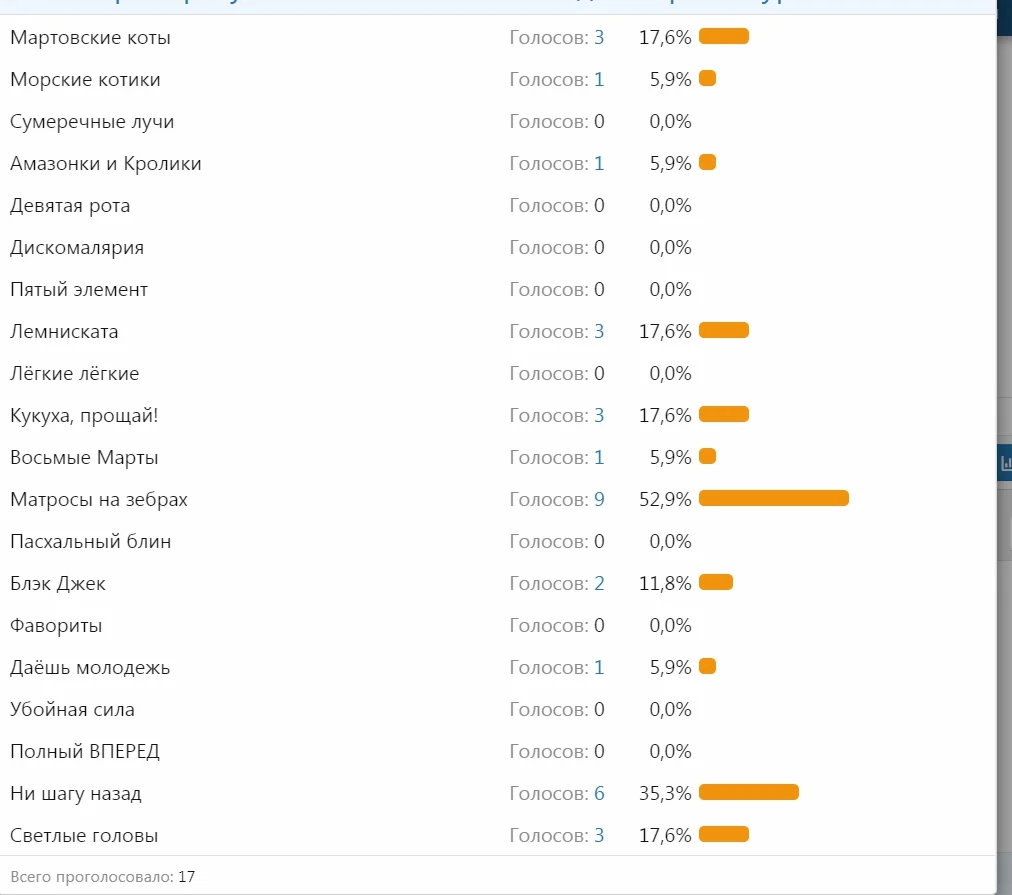1012x895 pixels.
Task: Show the 9 voters for Матросы на зебрах
Action: pyautogui.click(x=599, y=500)
